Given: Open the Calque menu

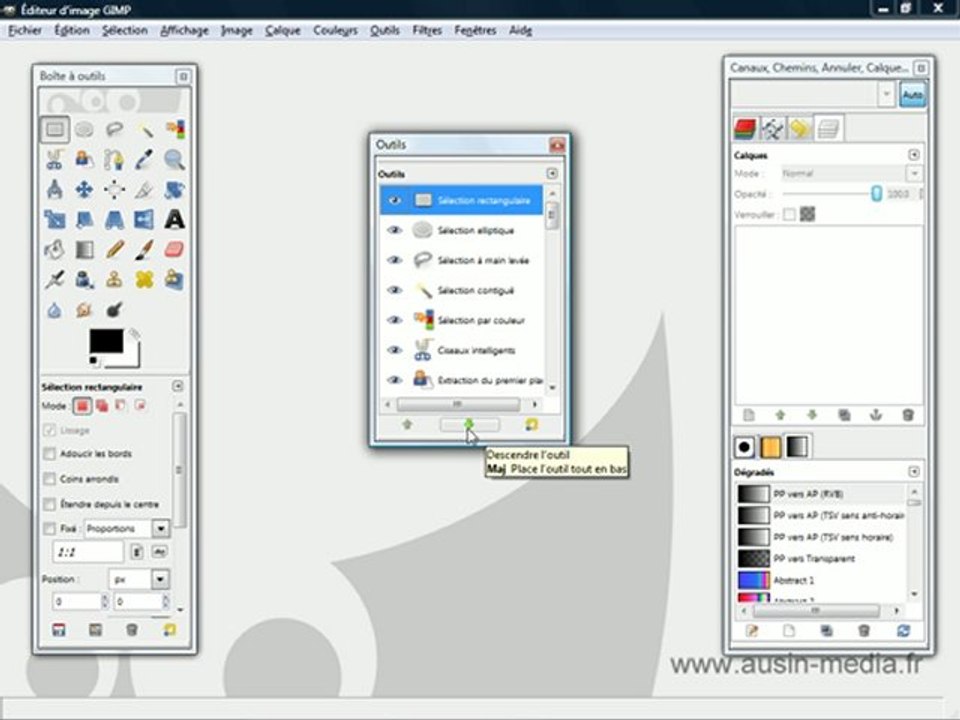Looking at the screenshot, I should tap(282, 30).
